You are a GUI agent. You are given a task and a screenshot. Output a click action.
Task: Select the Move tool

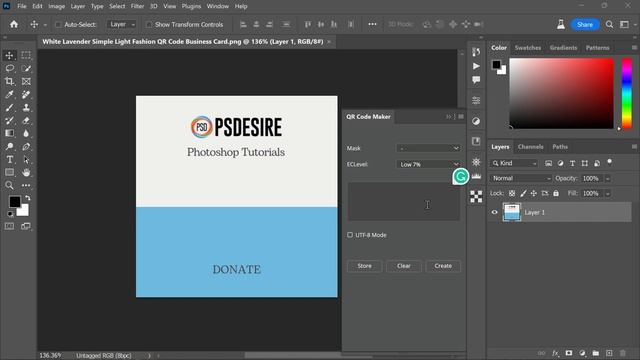point(9,55)
